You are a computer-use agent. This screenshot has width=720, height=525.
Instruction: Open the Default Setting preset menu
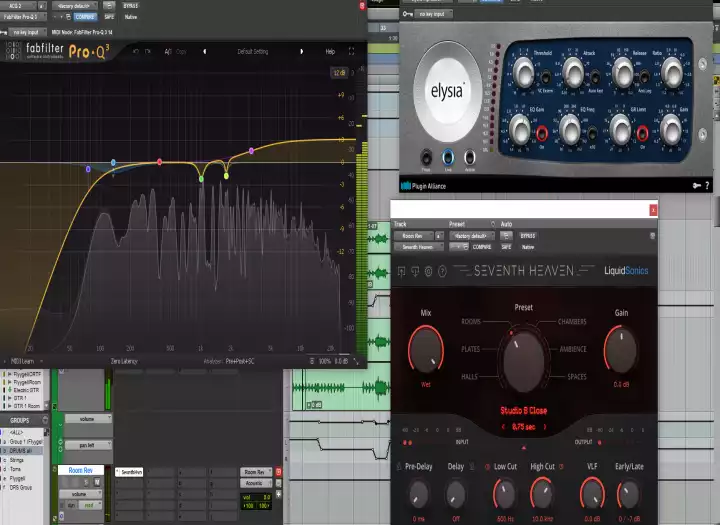coord(253,51)
